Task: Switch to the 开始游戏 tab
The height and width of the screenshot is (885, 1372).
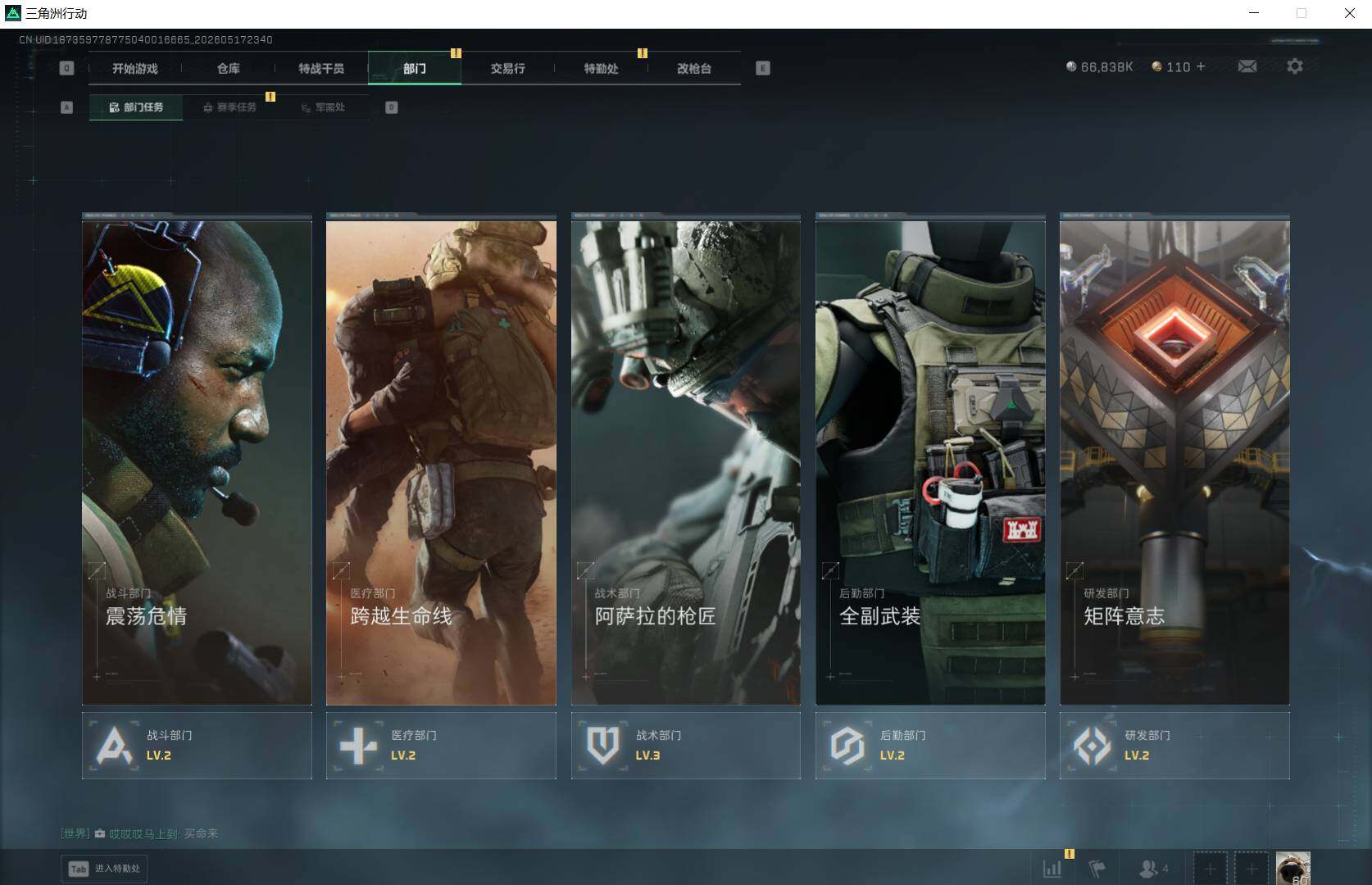Action: point(135,69)
